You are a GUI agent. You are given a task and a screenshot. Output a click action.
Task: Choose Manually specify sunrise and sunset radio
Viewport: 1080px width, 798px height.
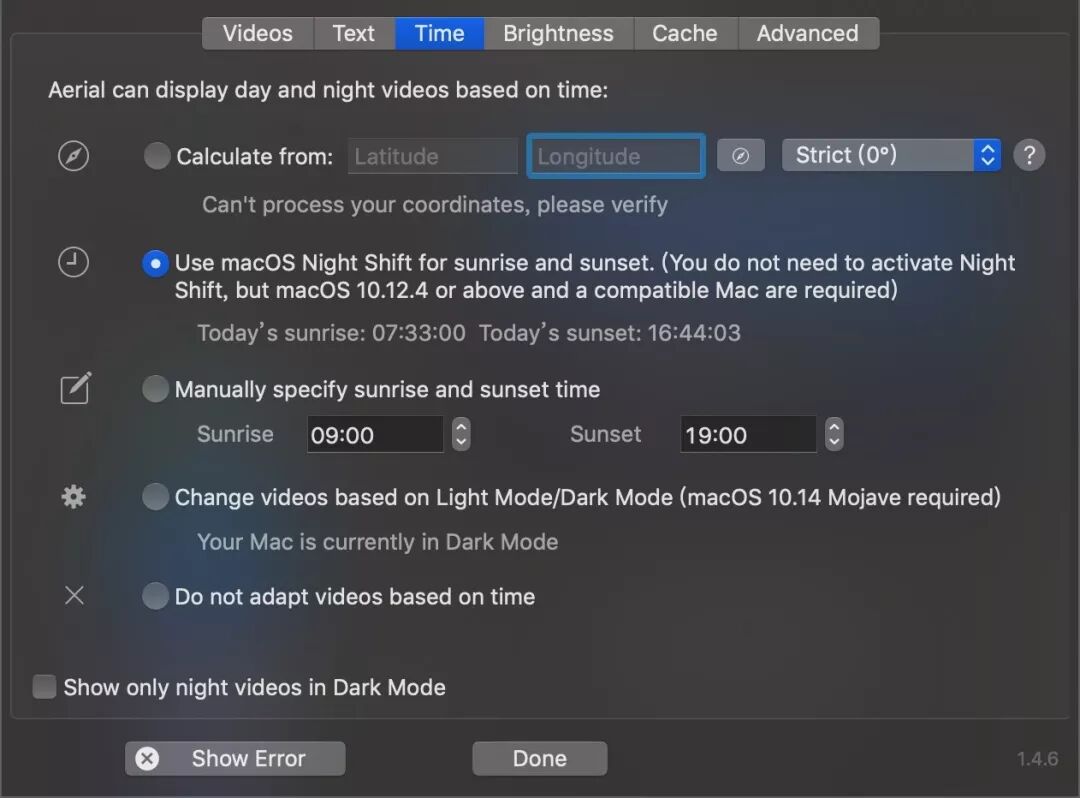click(156, 389)
